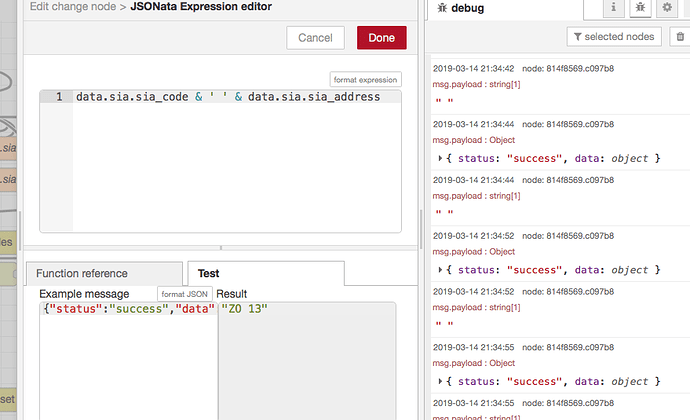Click the msg.payload : Object label at 21:34:55
The width and height of the screenshot is (690, 420).
click(473, 363)
